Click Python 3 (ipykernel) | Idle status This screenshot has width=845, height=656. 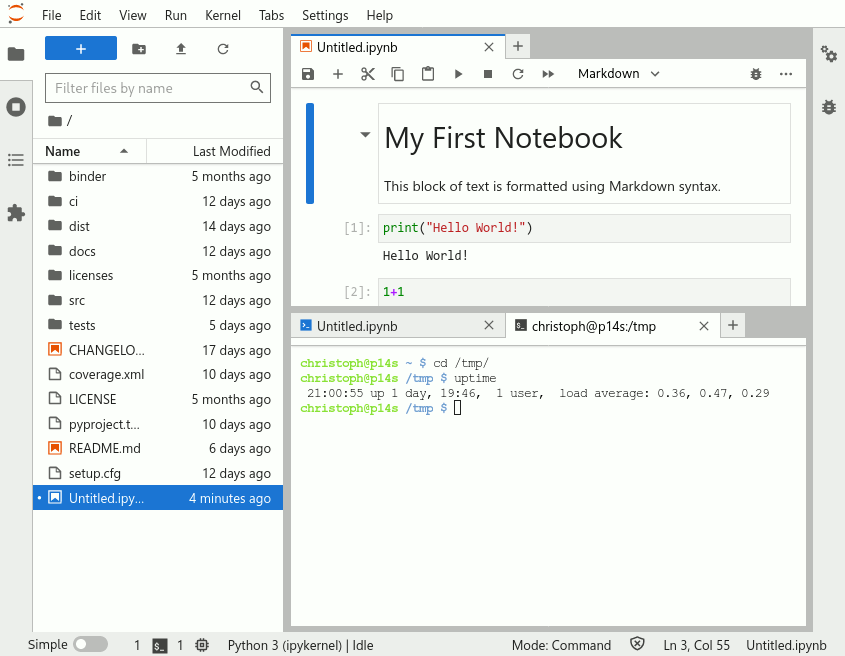[300, 645]
